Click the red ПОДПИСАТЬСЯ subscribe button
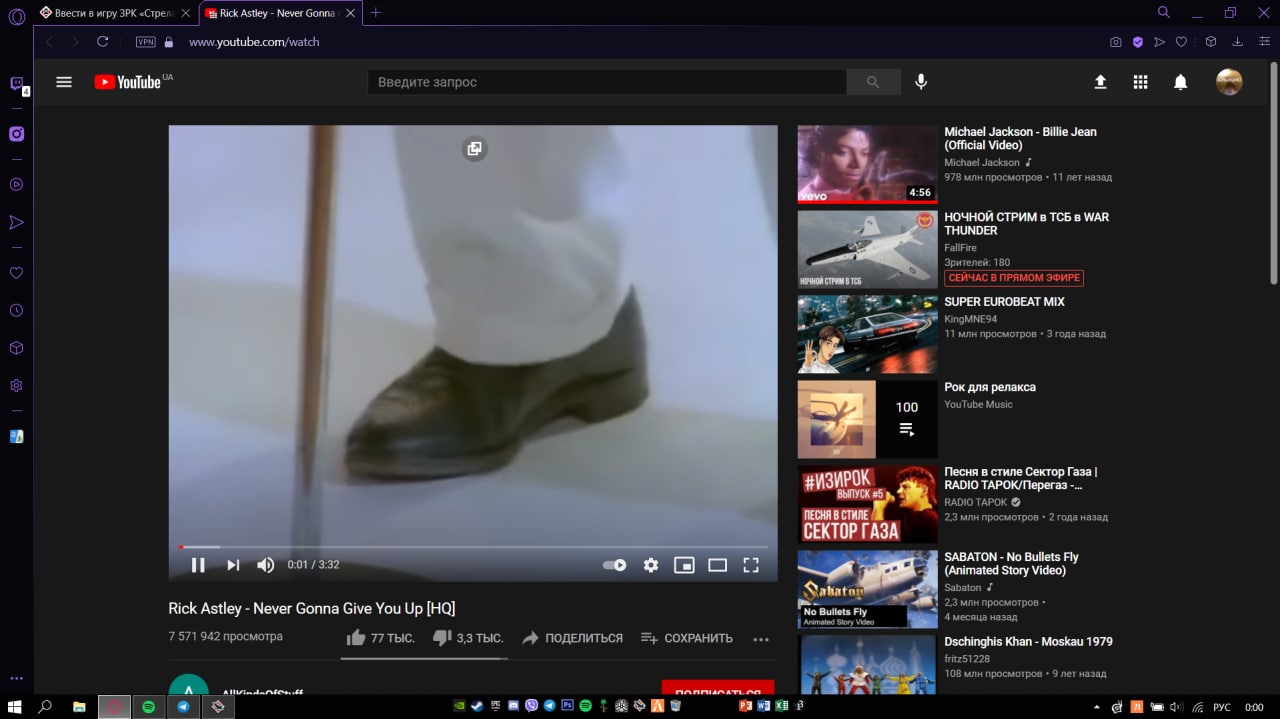Viewport: 1280px width, 719px height. (718, 688)
